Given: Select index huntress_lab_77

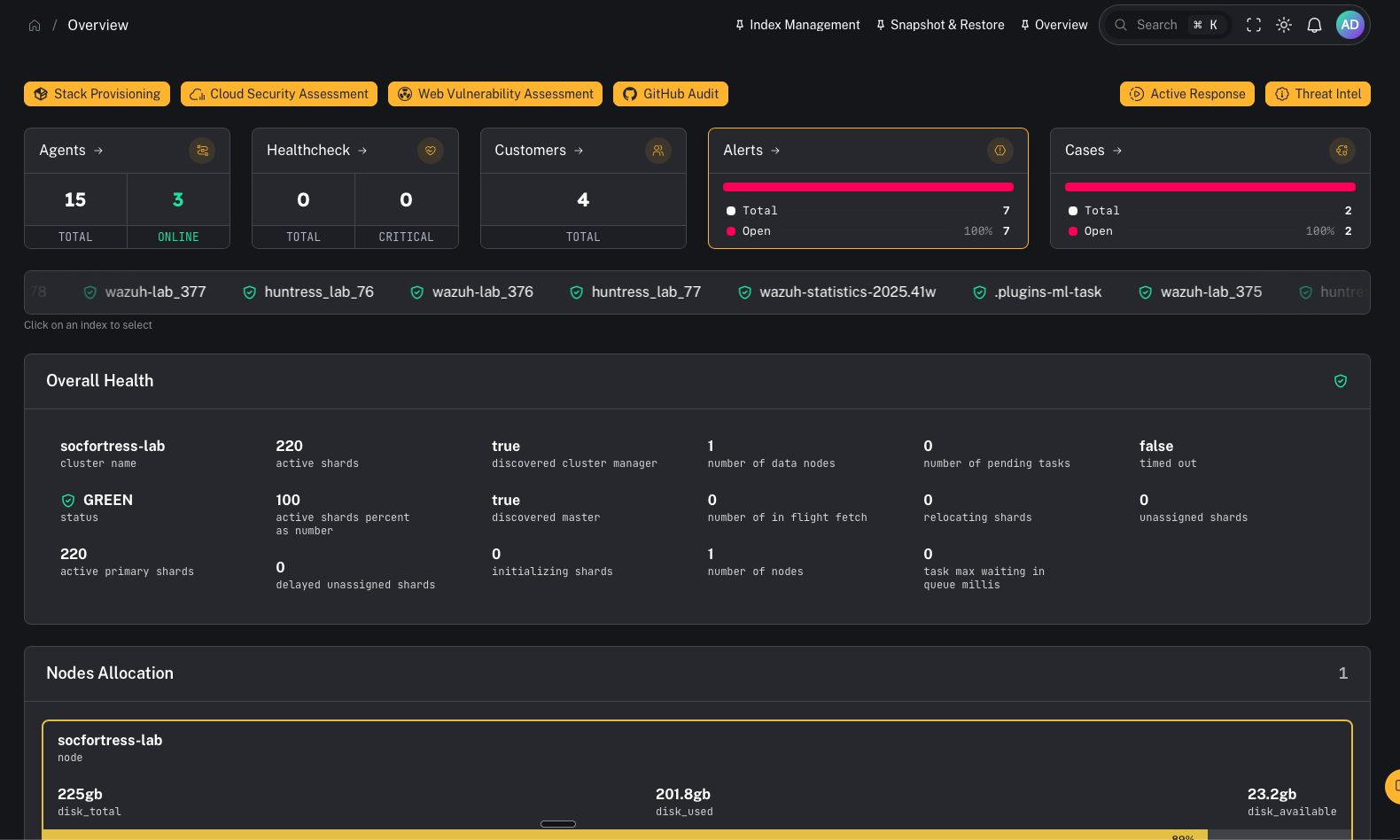Looking at the screenshot, I should (x=635, y=292).
